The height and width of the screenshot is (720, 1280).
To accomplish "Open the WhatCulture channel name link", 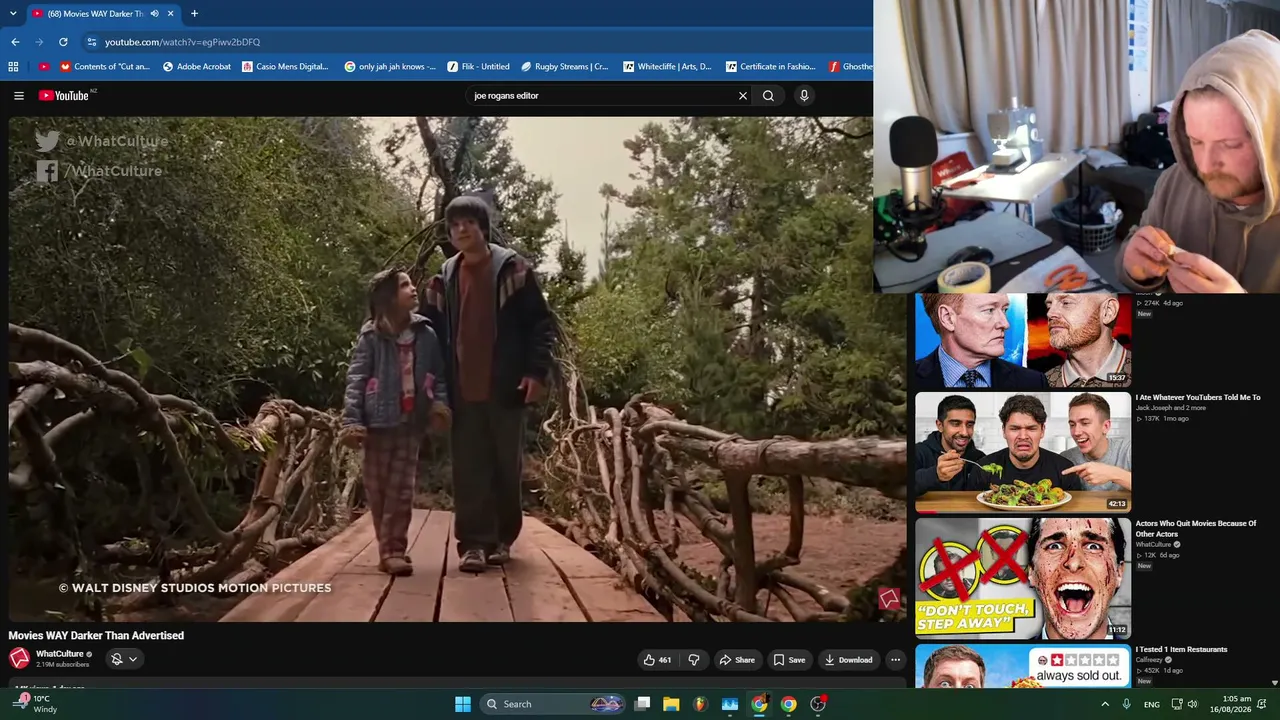I will (60, 654).
